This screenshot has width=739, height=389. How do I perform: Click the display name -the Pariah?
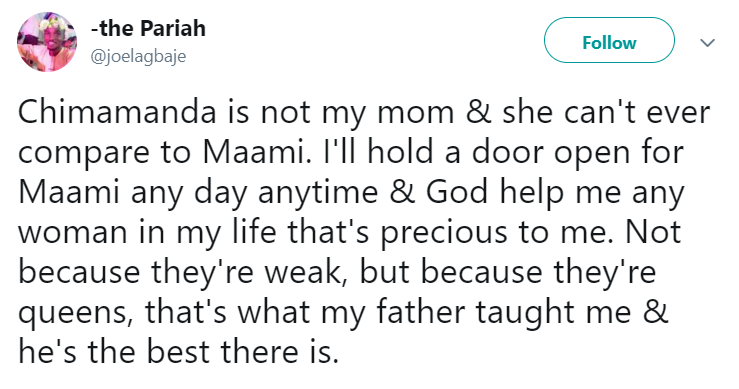tap(148, 28)
